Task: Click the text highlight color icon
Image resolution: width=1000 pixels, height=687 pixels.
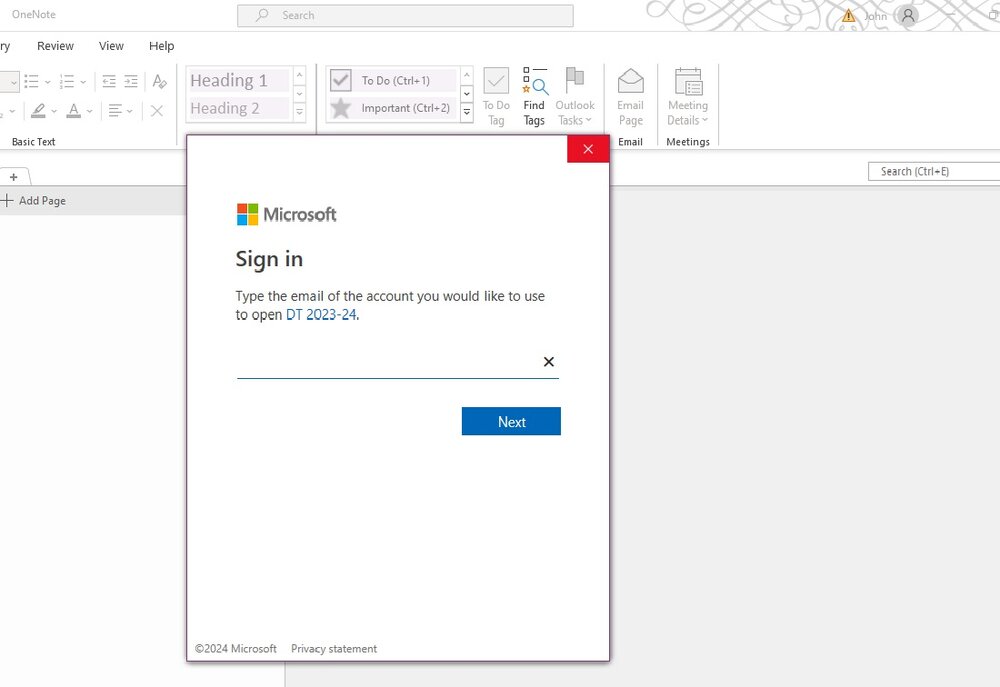Action: 38,111
